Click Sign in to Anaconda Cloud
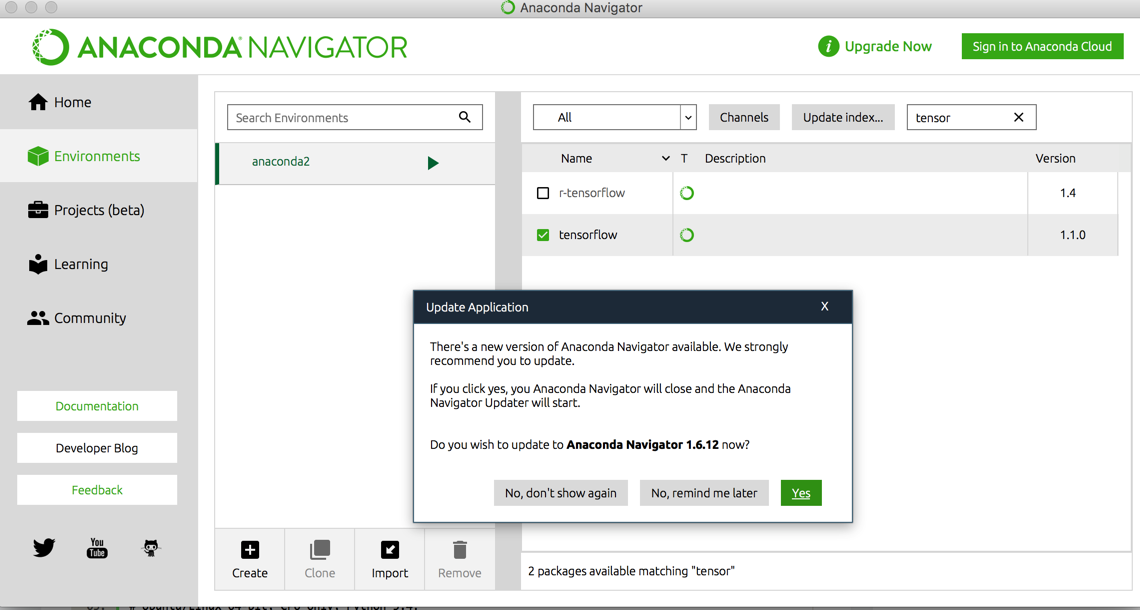The height and width of the screenshot is (610, 1140). [x=1042, y=47]
